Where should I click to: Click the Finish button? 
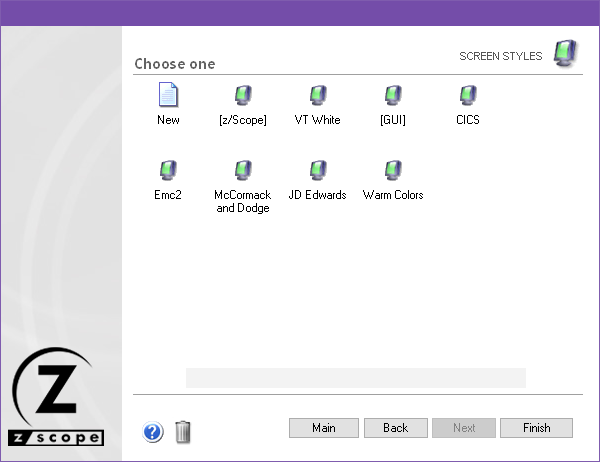536,428
